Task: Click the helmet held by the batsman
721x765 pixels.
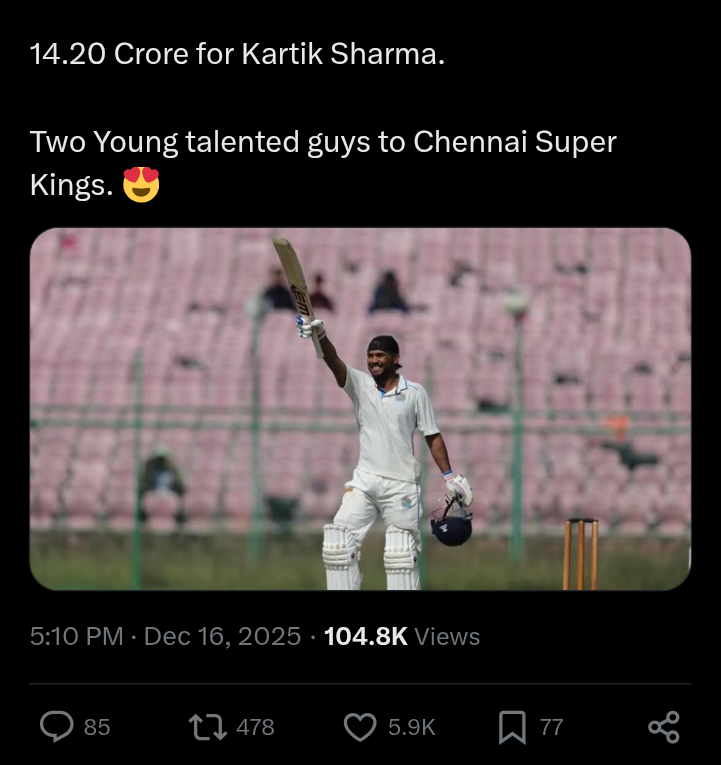Action: tap(451, 523)
